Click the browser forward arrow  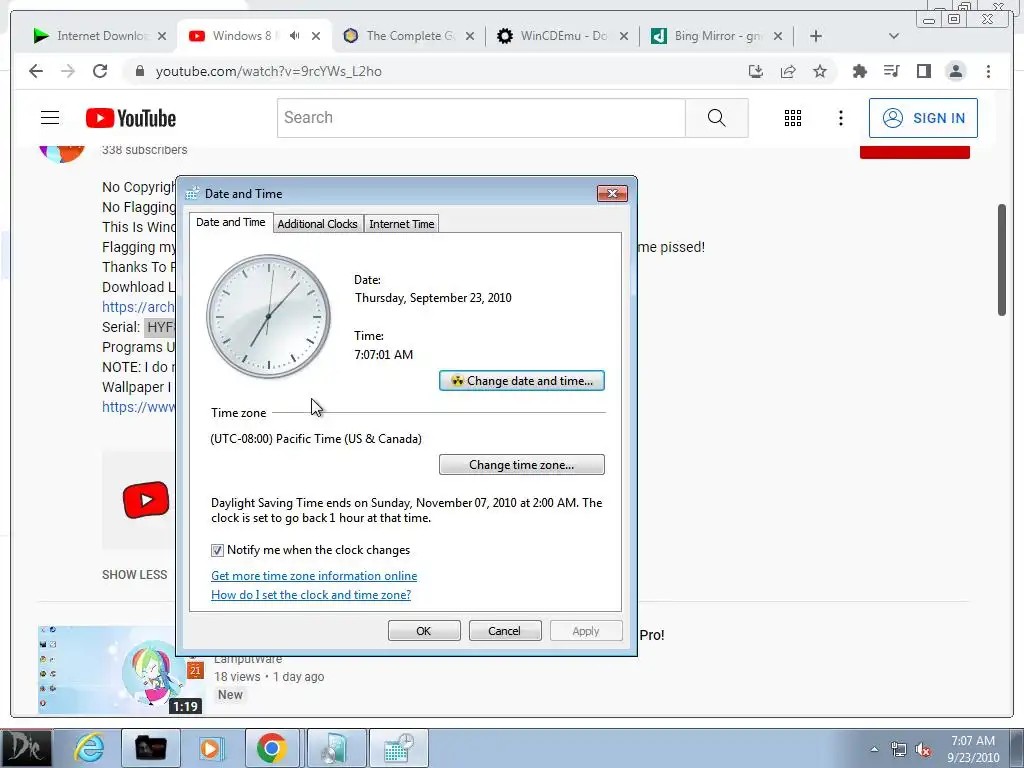[x=68, y=71]
